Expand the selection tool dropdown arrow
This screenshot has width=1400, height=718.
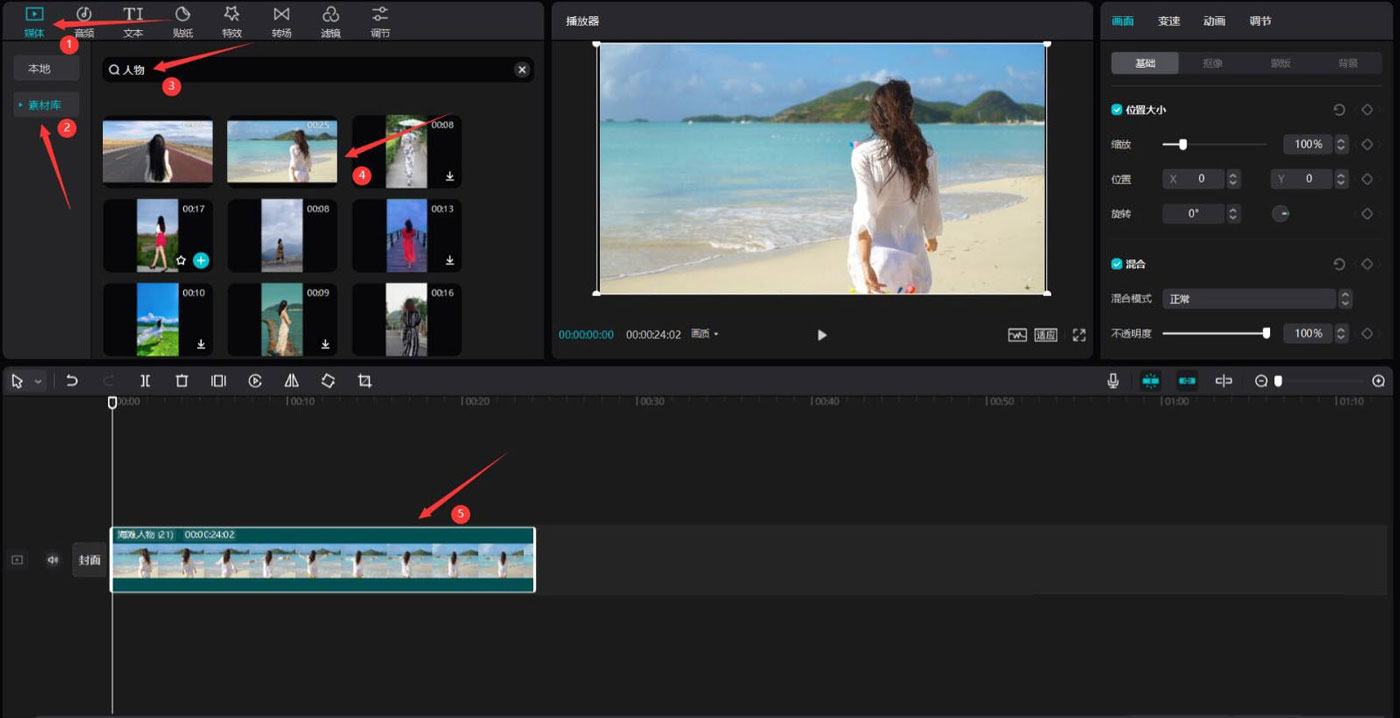(x=39, y=382)
